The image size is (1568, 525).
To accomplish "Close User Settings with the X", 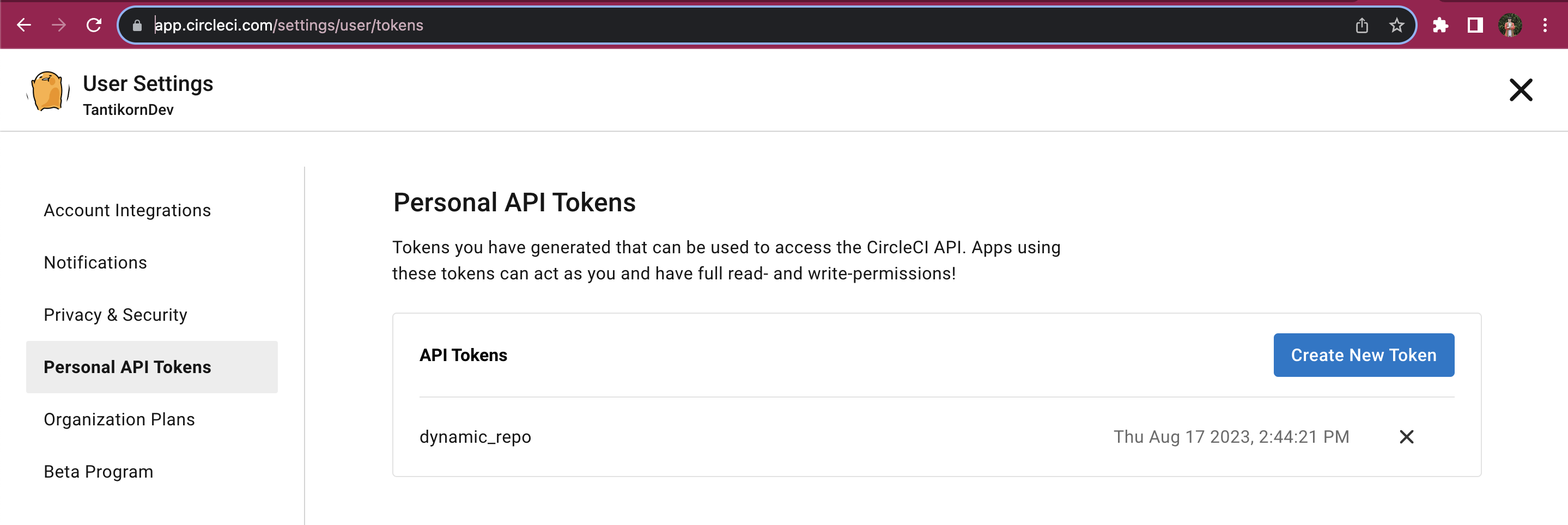I will tap(1521, 90).
